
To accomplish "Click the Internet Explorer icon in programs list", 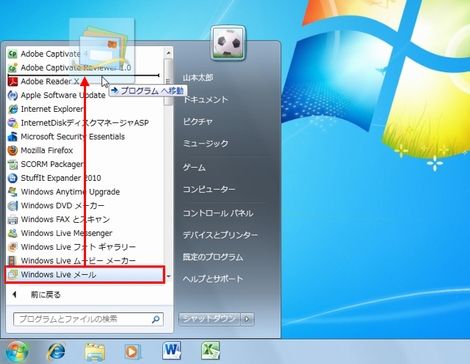I will tap(13, 109).
